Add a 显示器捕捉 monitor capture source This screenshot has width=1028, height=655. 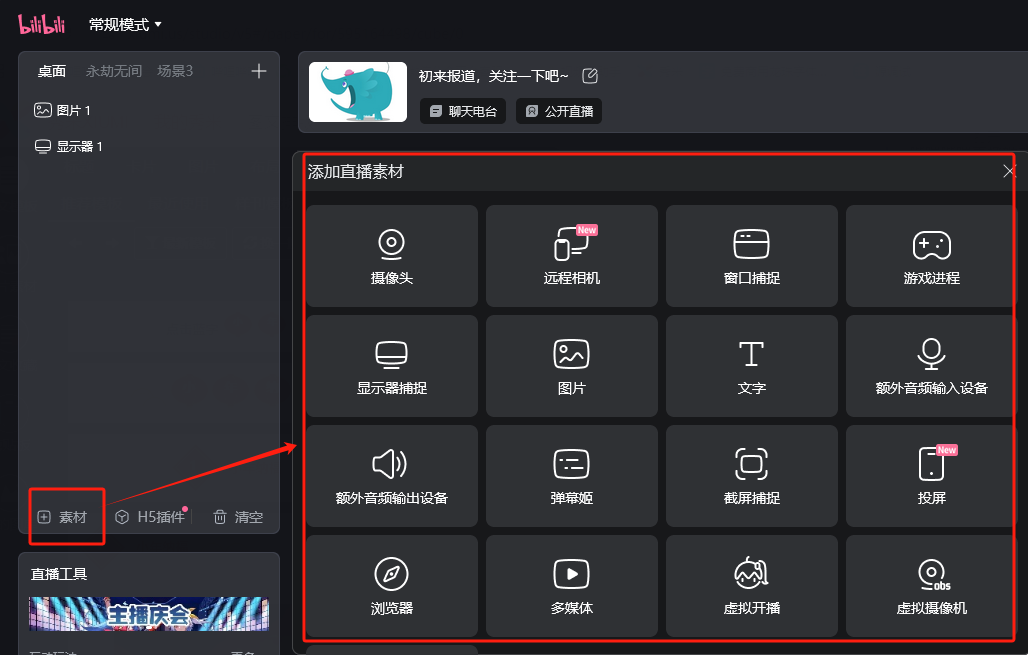click(x=391, y=365)
